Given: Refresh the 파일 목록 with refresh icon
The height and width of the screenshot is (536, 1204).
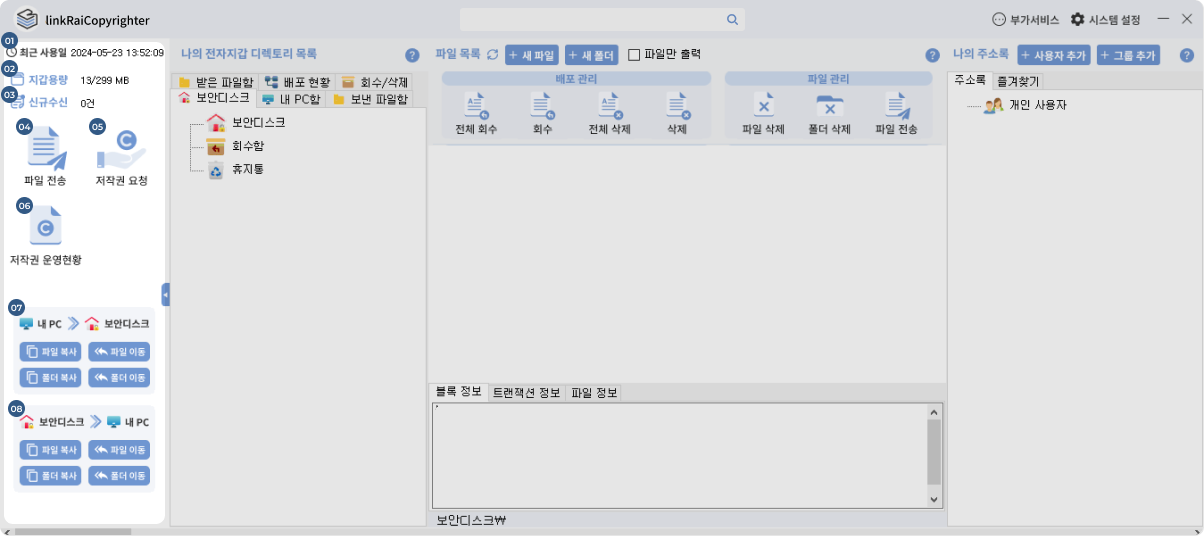Looking at the screenshot, I should click(x=492, y=55).
